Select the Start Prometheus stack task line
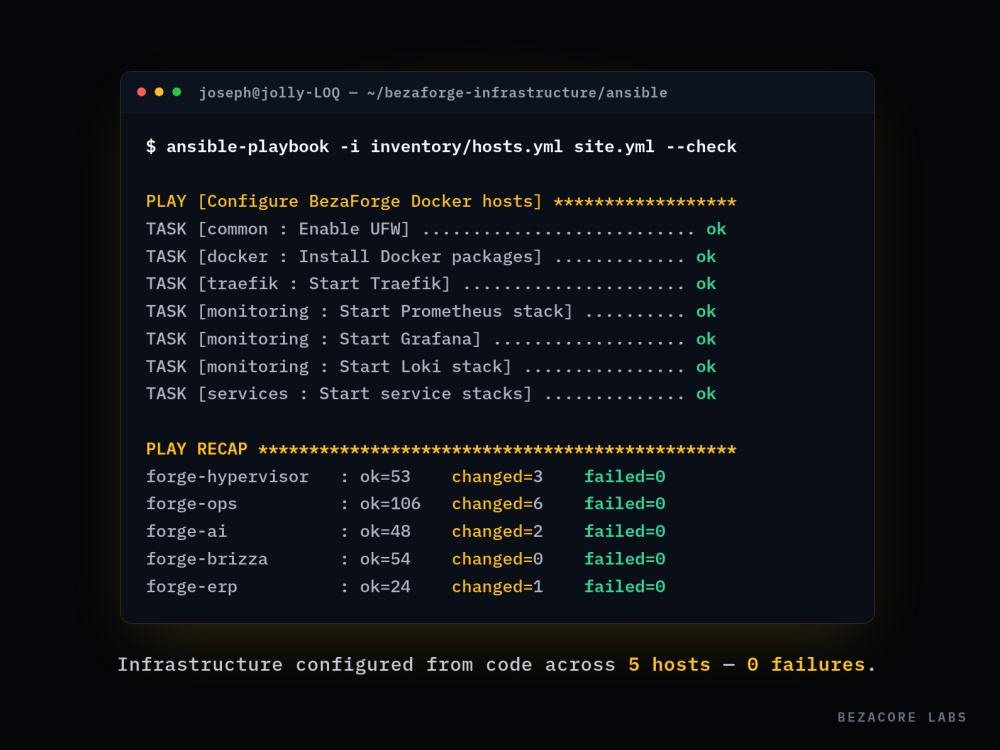Screen dimensions: 1000x750 431,311
